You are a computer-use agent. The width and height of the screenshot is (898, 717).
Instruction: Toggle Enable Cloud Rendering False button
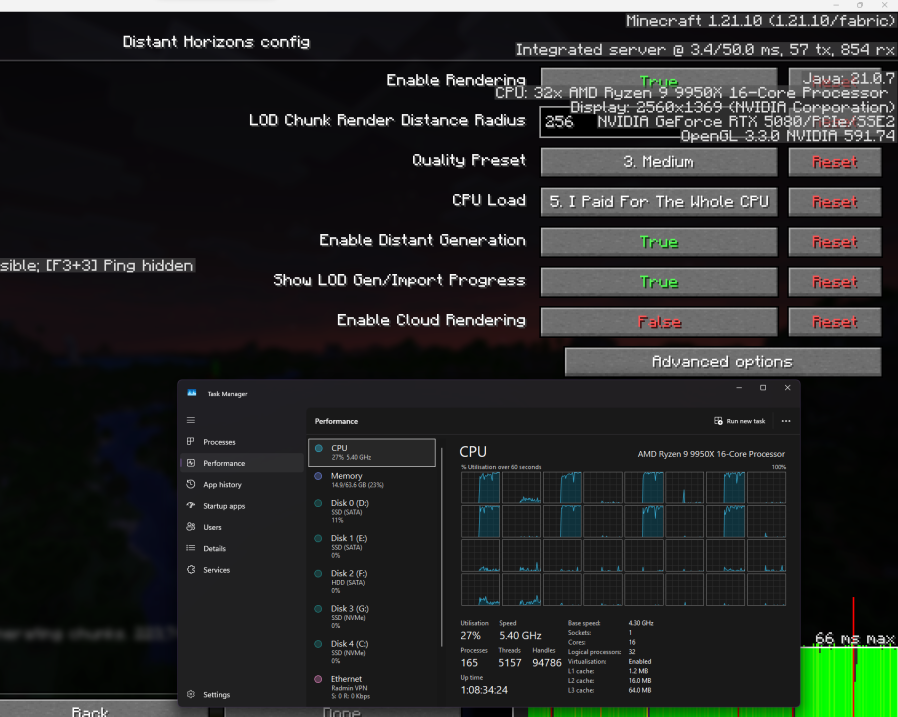(x=659, y=322)
